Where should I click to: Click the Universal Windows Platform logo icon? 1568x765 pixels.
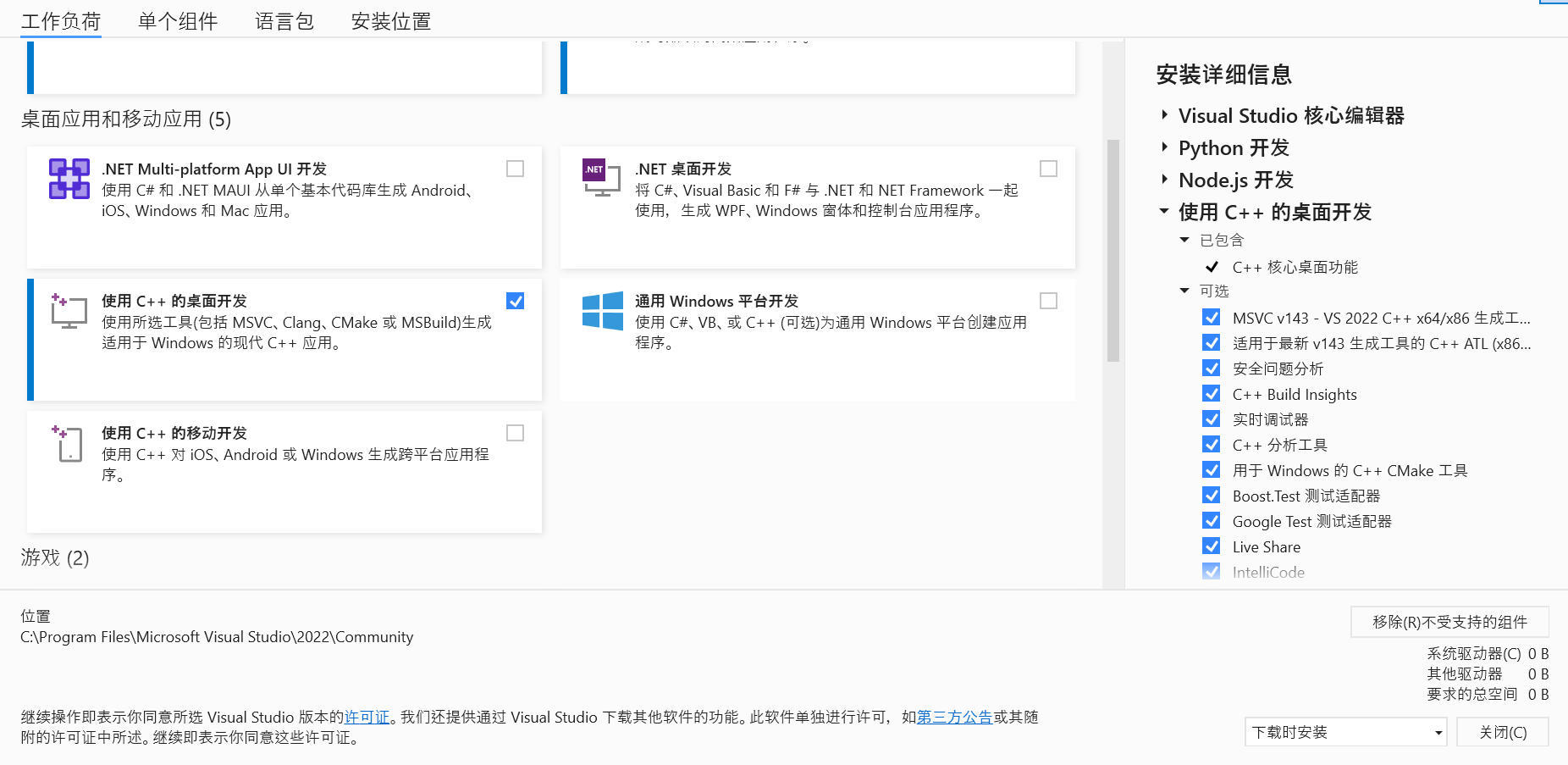tap(602, 311)
